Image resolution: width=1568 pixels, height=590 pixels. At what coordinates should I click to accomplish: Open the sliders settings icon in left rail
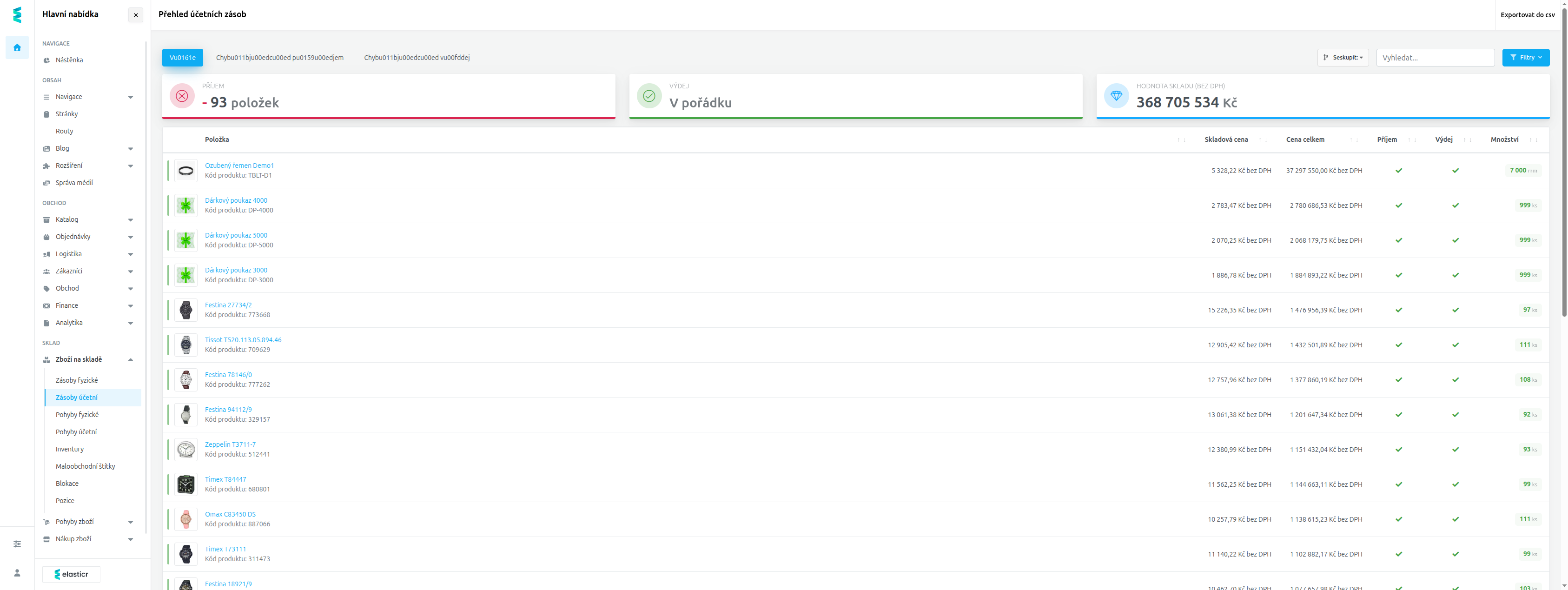click(17, 544)
